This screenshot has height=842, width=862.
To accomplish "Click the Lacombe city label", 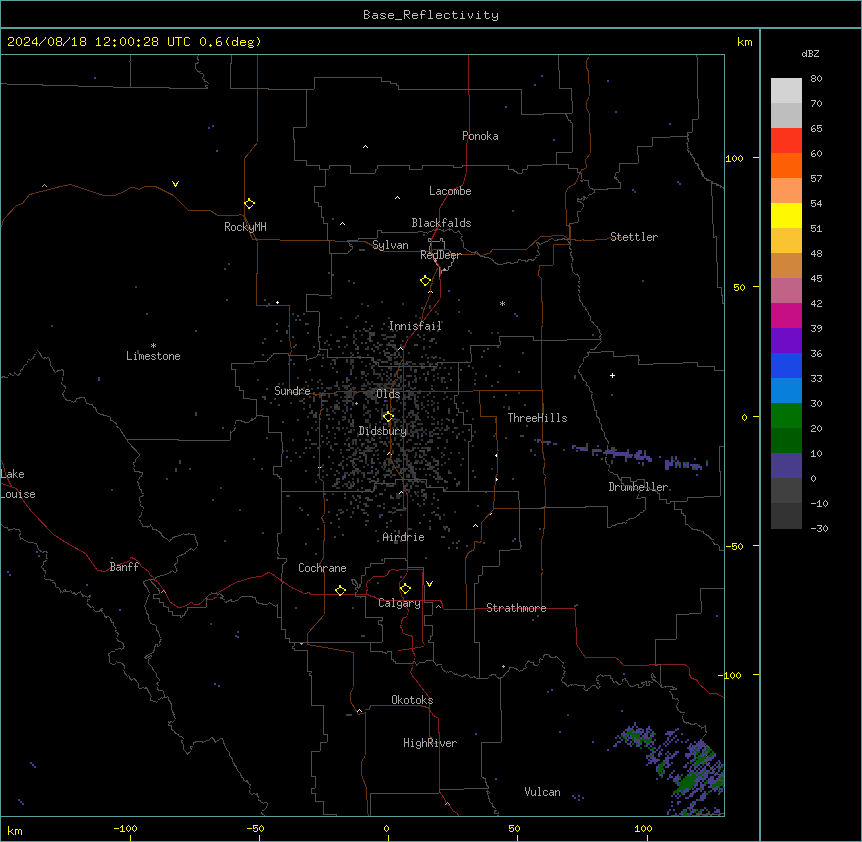I will click(x=450, y=191).
